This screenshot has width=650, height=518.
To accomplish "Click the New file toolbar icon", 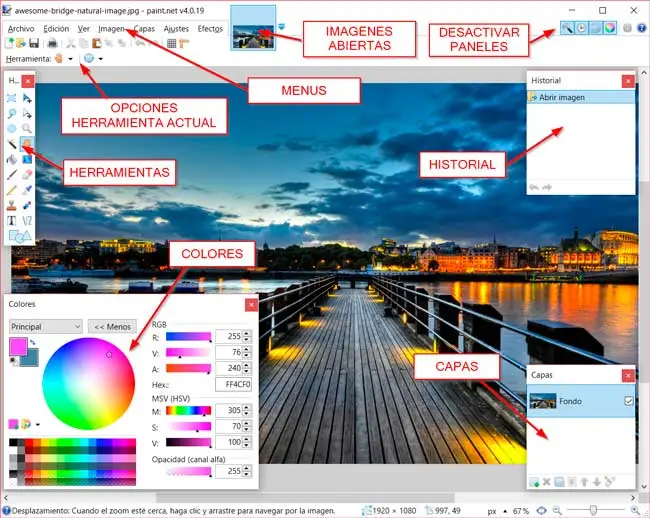I will coord(9,43).
